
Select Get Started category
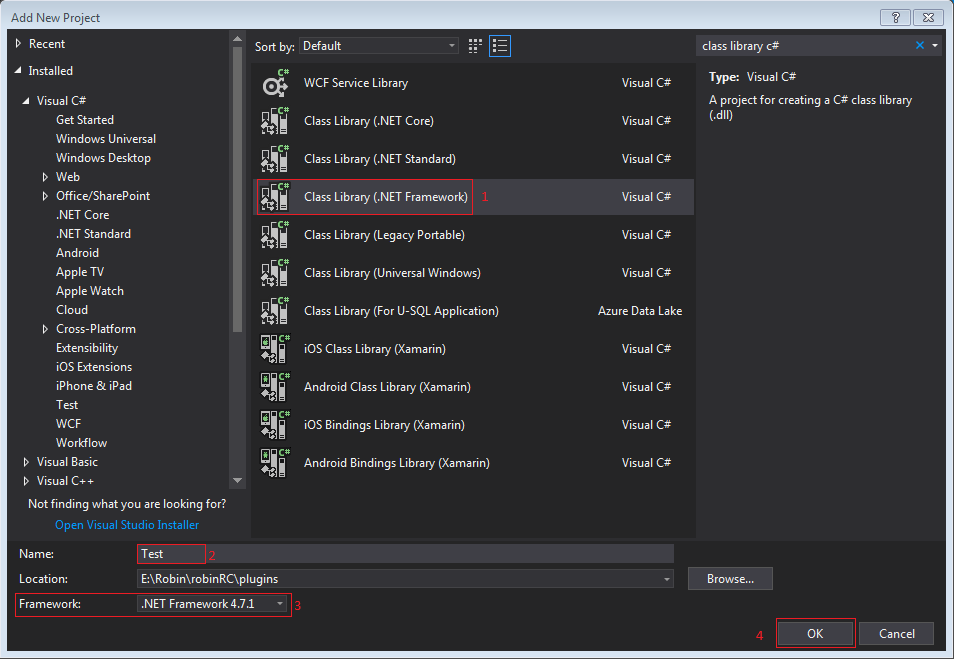pyautogui.click(x=85, y=120)
